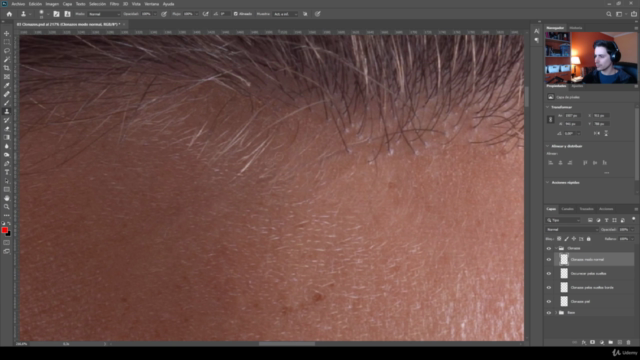Select the Rectangular Marquee tool
640x360 pixels.
(7, 42)
